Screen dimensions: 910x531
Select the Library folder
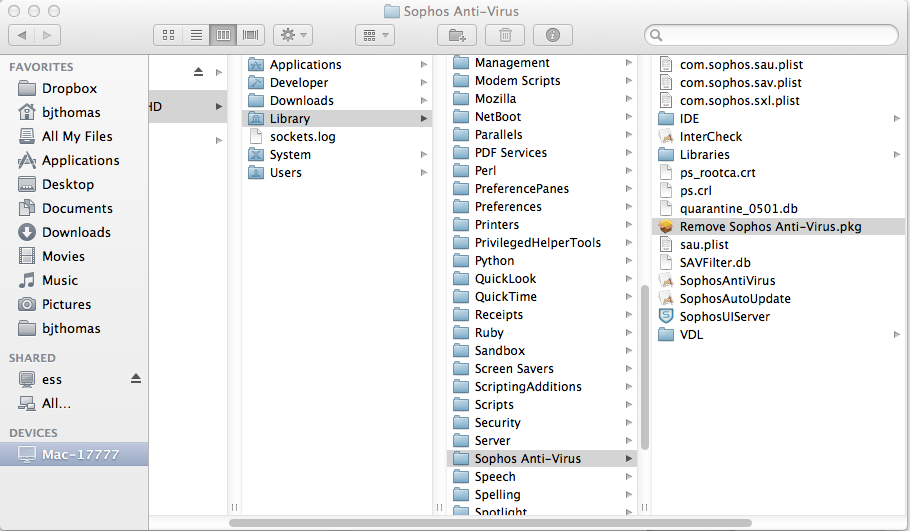337,118
